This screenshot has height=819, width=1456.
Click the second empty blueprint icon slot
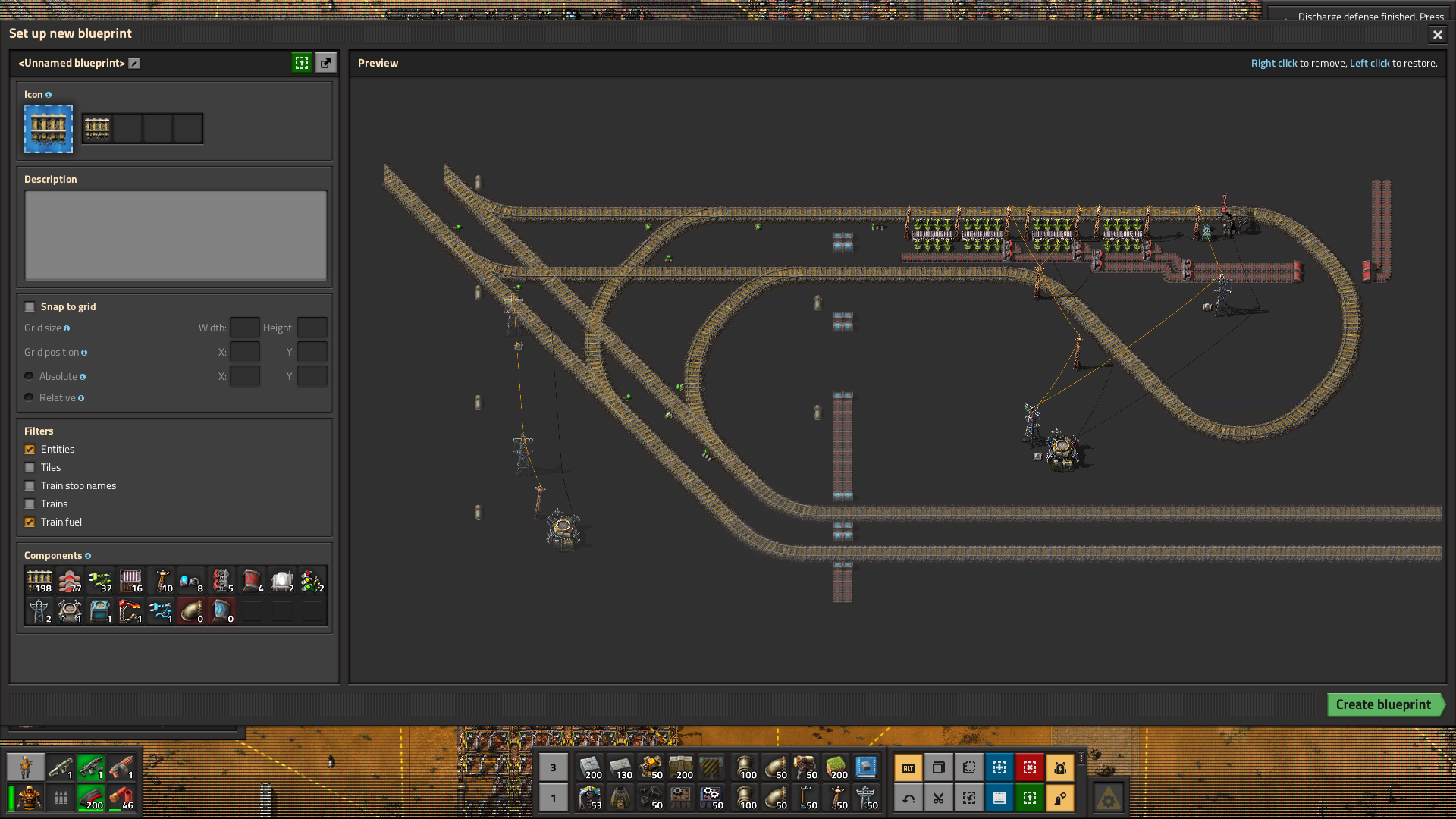[127, 128]
